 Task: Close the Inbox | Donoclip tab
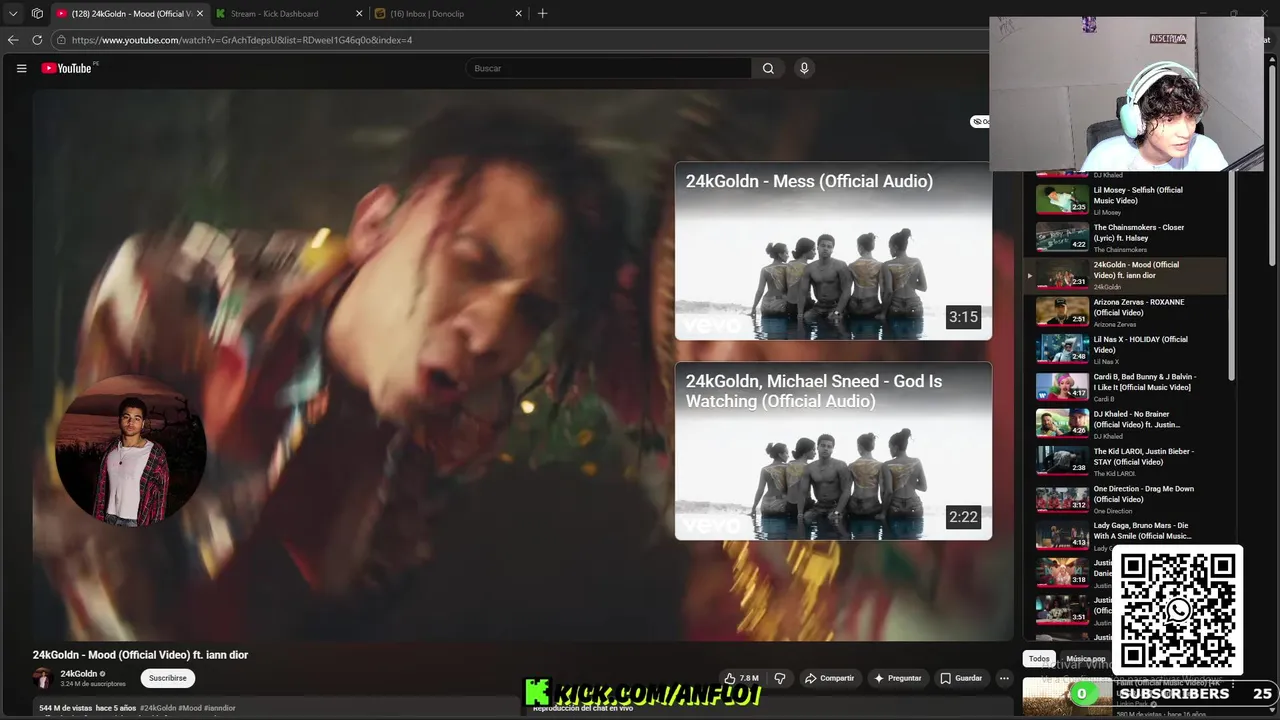(518, 13)
